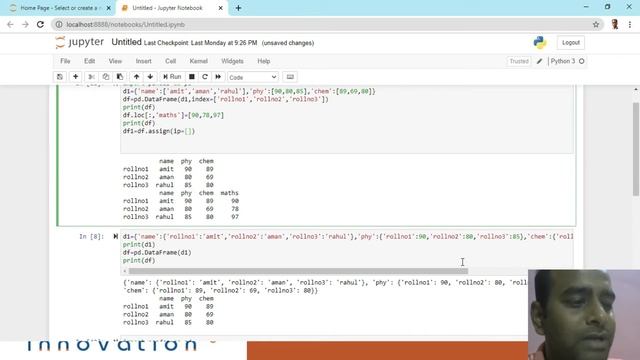Go back in browser history
Image resolution: width=640 pixels, height=360 pixels.
(x=10, y=24)
